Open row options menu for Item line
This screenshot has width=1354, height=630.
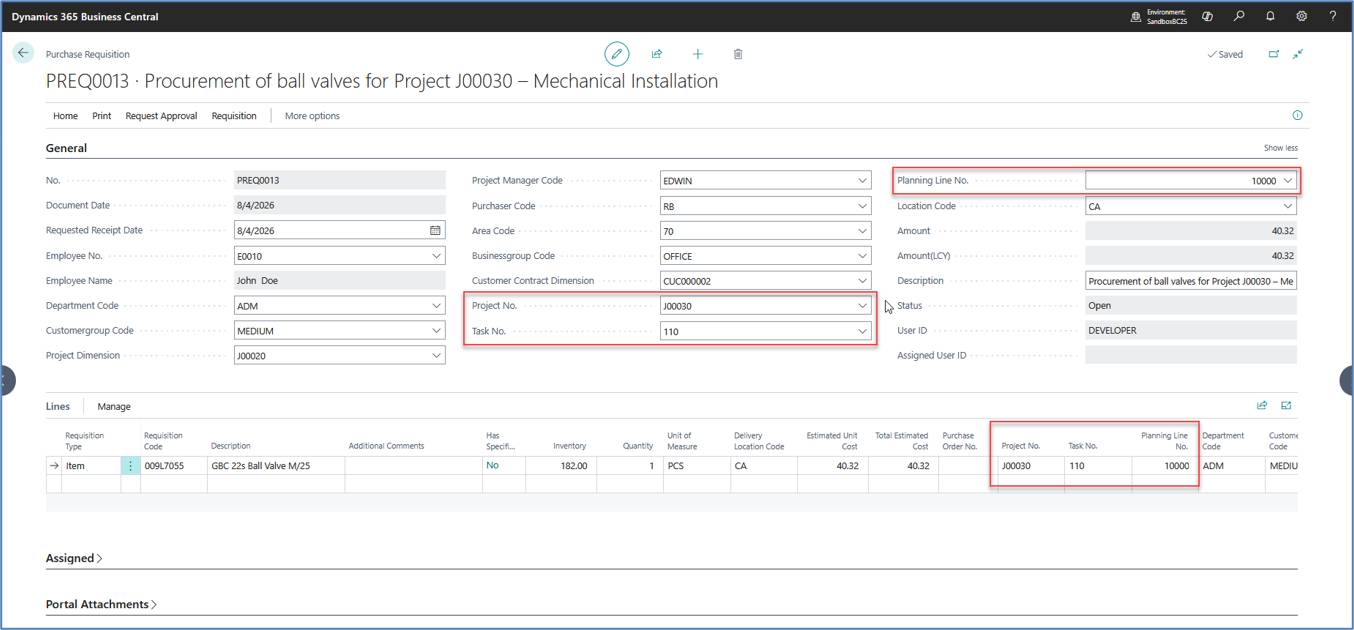click(130, 466)
